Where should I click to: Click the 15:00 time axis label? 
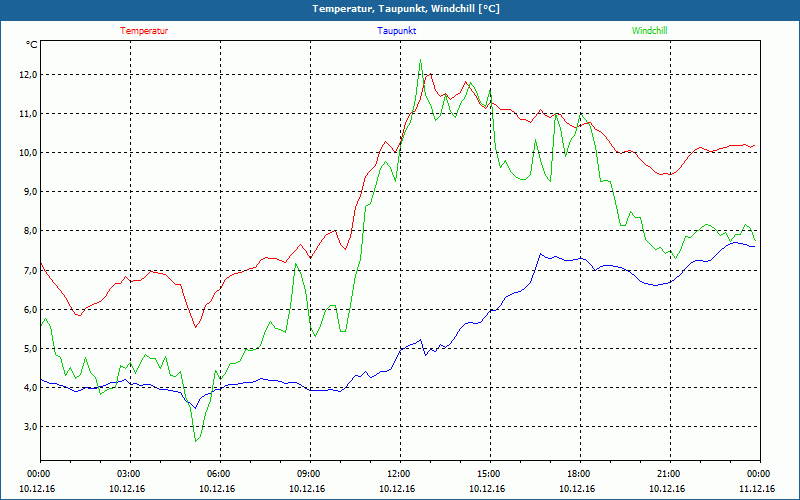pos(490,474)
